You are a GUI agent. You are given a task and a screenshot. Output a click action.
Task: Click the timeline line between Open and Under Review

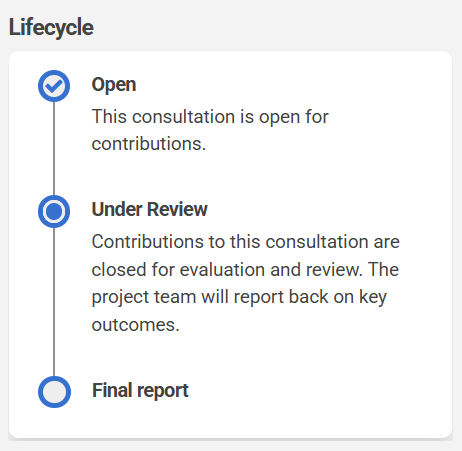point(54,149)
